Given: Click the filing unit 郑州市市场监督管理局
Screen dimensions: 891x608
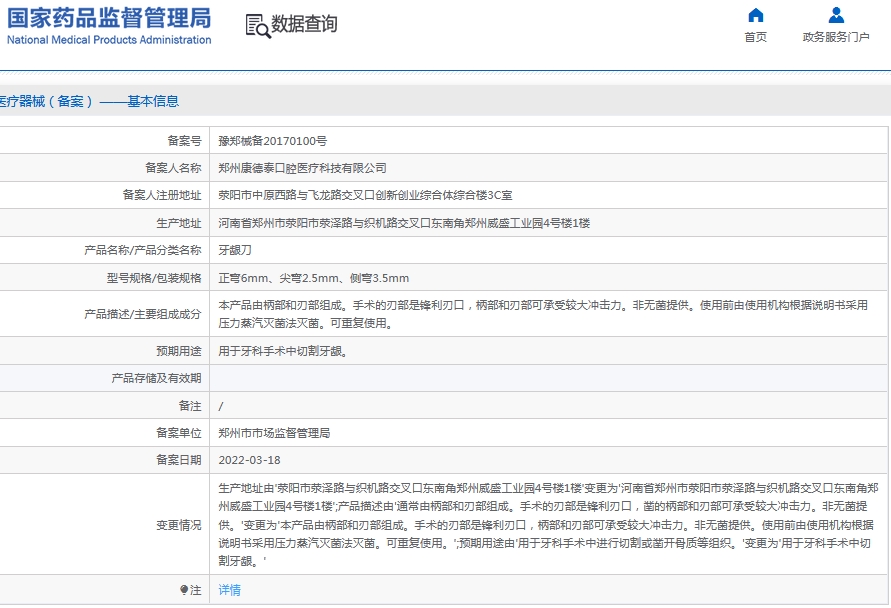Looking at the screenshot, I should (274, 433).
